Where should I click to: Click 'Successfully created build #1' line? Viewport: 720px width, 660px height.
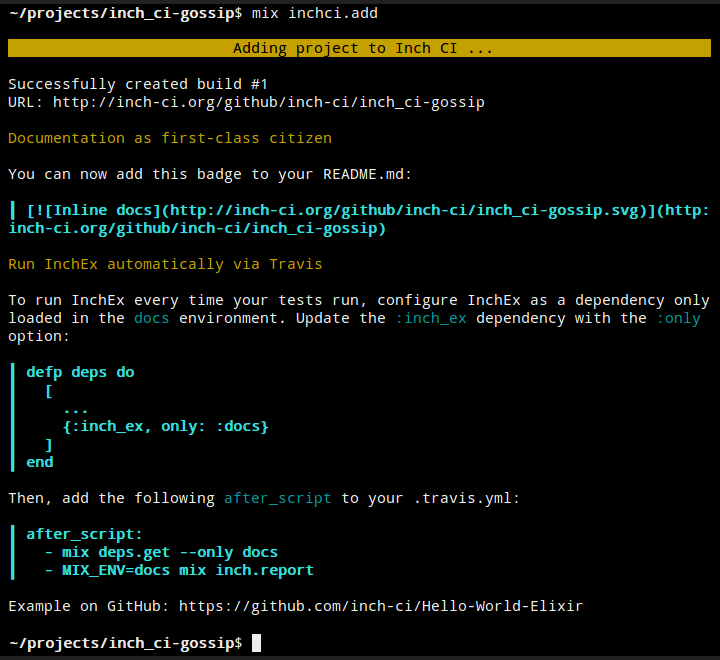click(x=138, y=85)
